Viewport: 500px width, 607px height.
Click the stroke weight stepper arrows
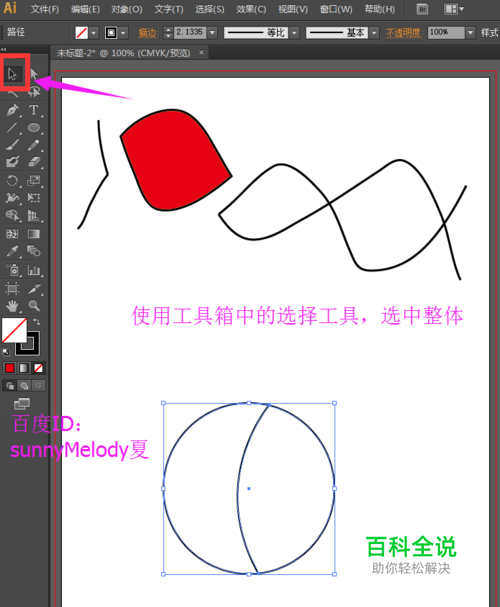[168, 33]
